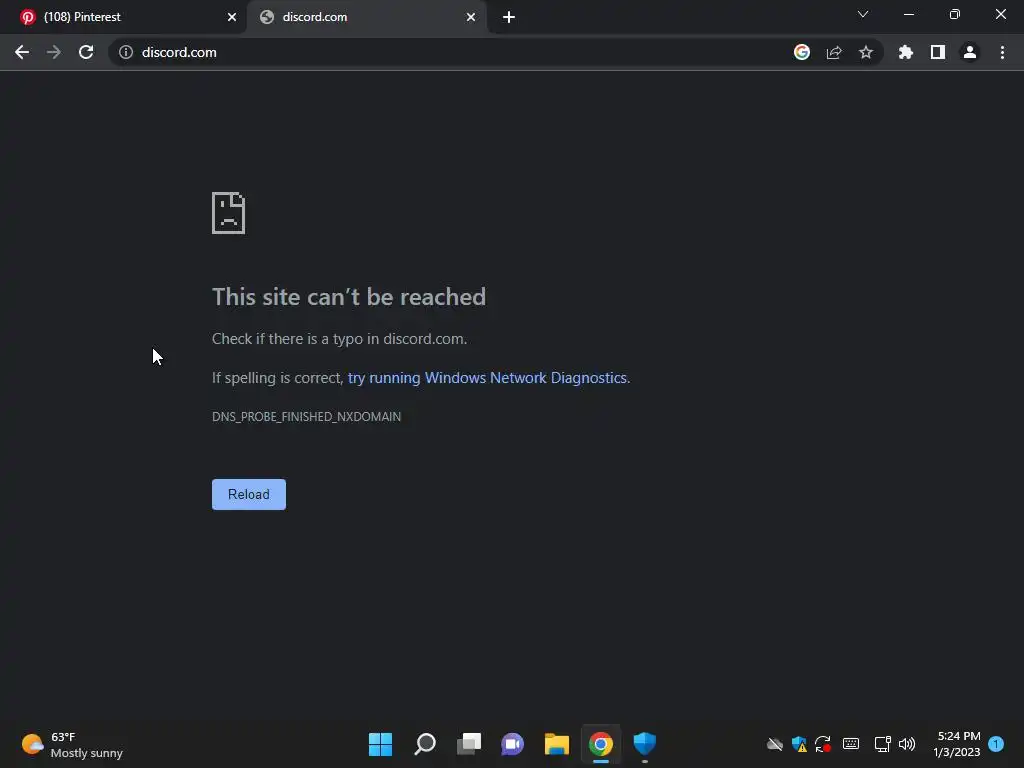The height and width of the screenshot is (768, 1024).
Task: Open the Google icon in address bar
Action: 802,52
